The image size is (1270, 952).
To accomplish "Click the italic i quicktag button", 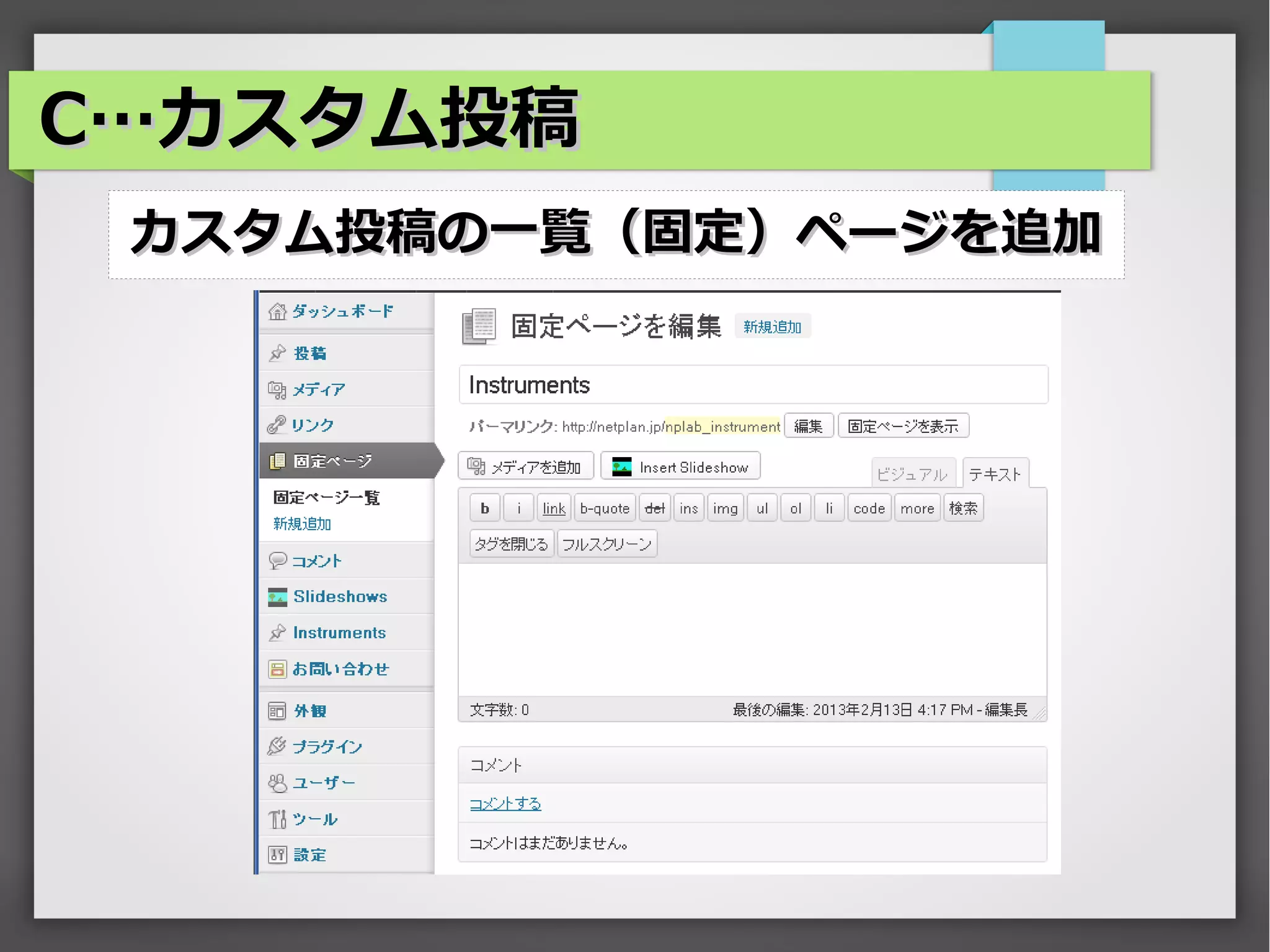I will point(518,509).
